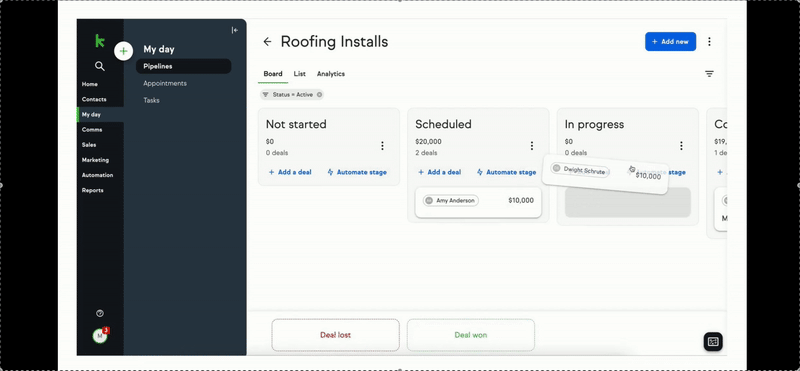This screenshot has width=800, height=371.
Task: Click the Deal lost drop zone
Action: pyautogui.click(x=335, y=335)
